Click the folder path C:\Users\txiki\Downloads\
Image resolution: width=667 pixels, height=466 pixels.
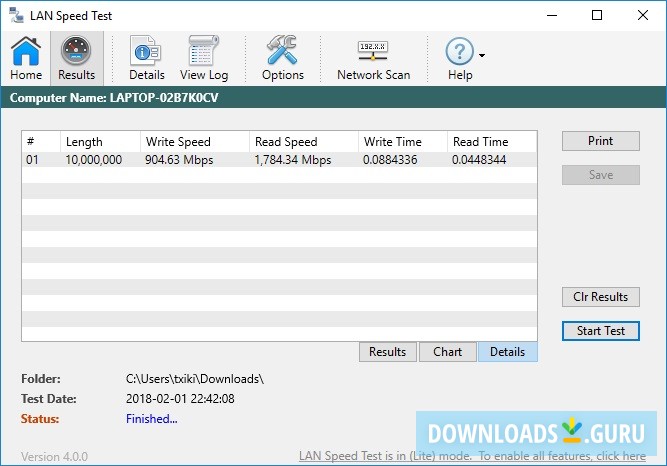[195, 379]
